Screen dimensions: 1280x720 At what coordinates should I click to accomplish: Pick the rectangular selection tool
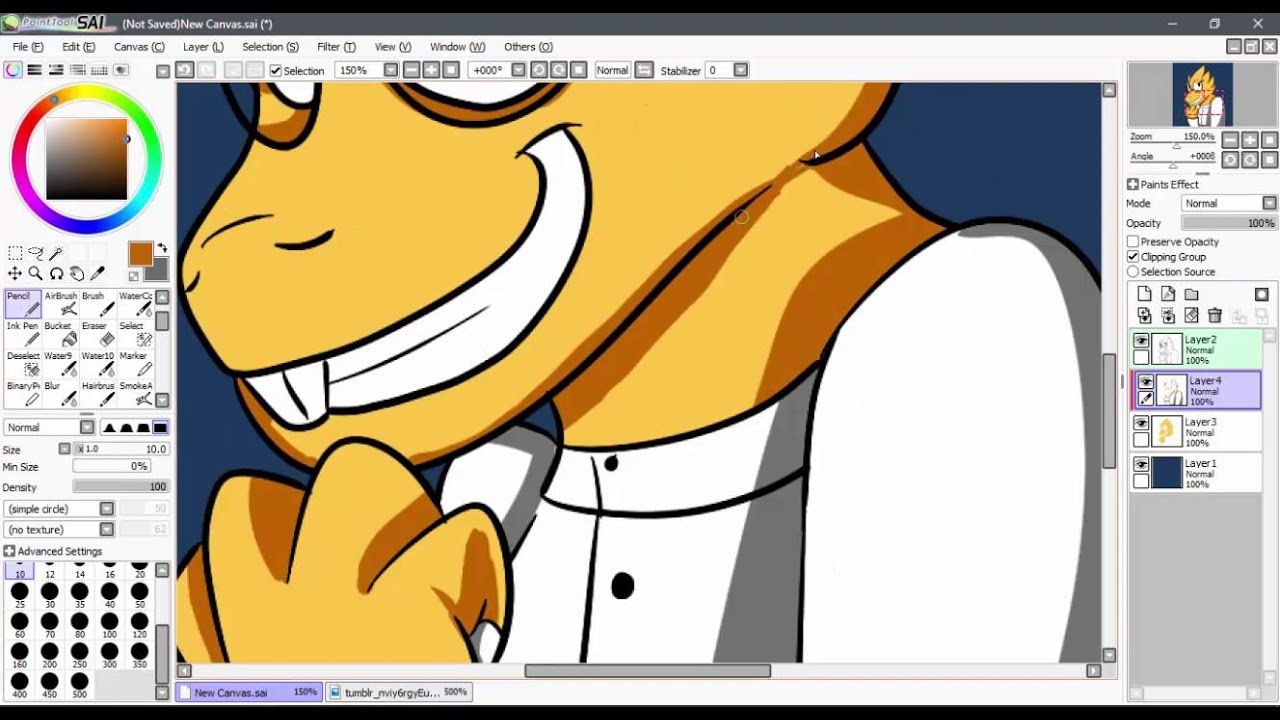pyautogui.click(x=15, y=254)
